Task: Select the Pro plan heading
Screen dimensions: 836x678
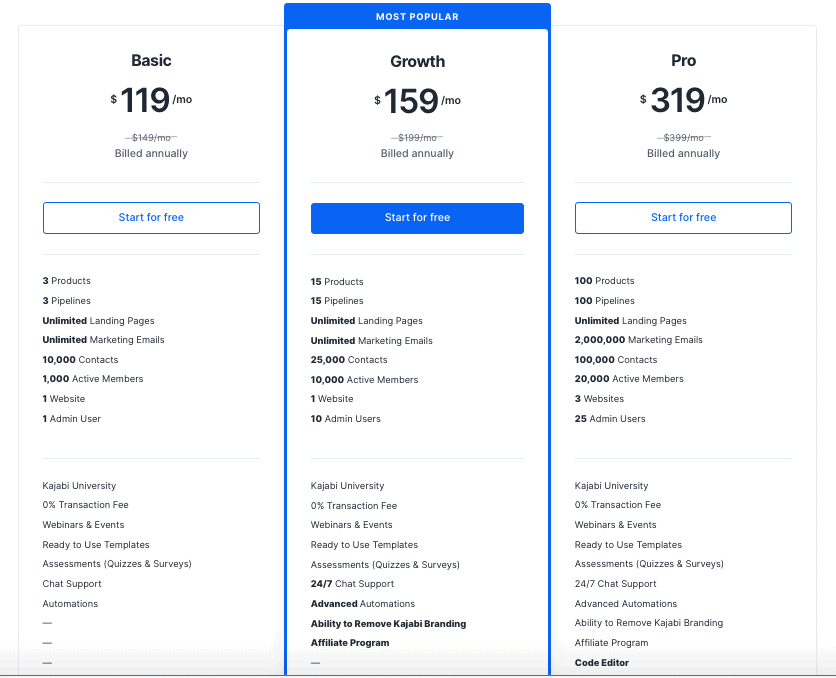Action: tap(684, 60)
